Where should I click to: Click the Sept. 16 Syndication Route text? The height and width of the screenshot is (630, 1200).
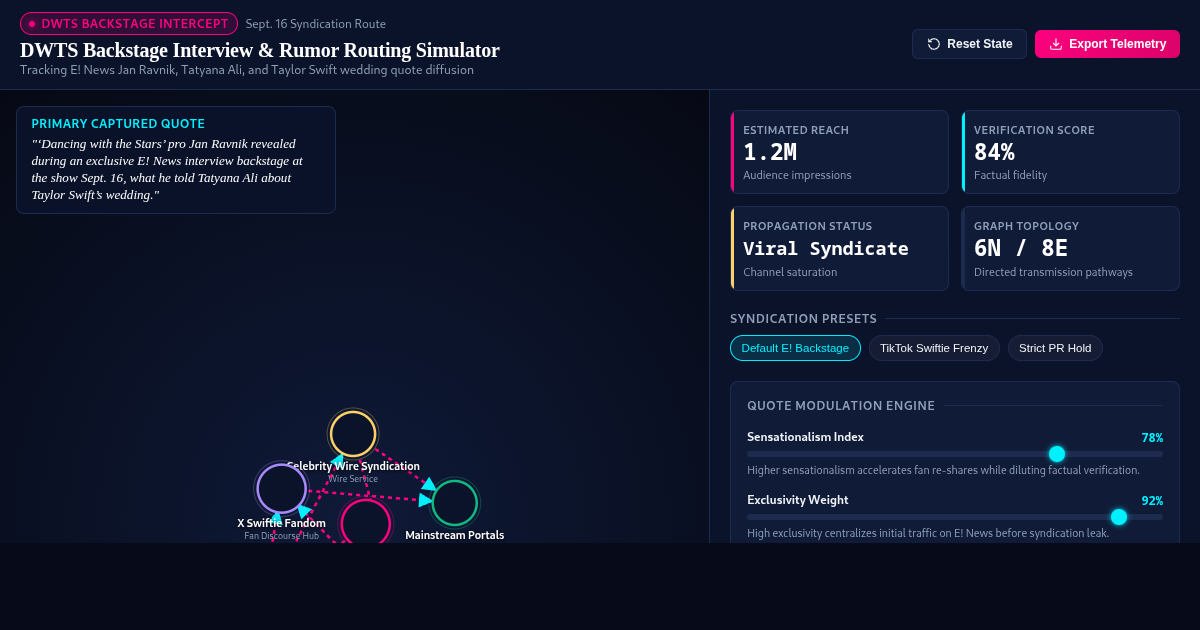[x=316, y=24]
